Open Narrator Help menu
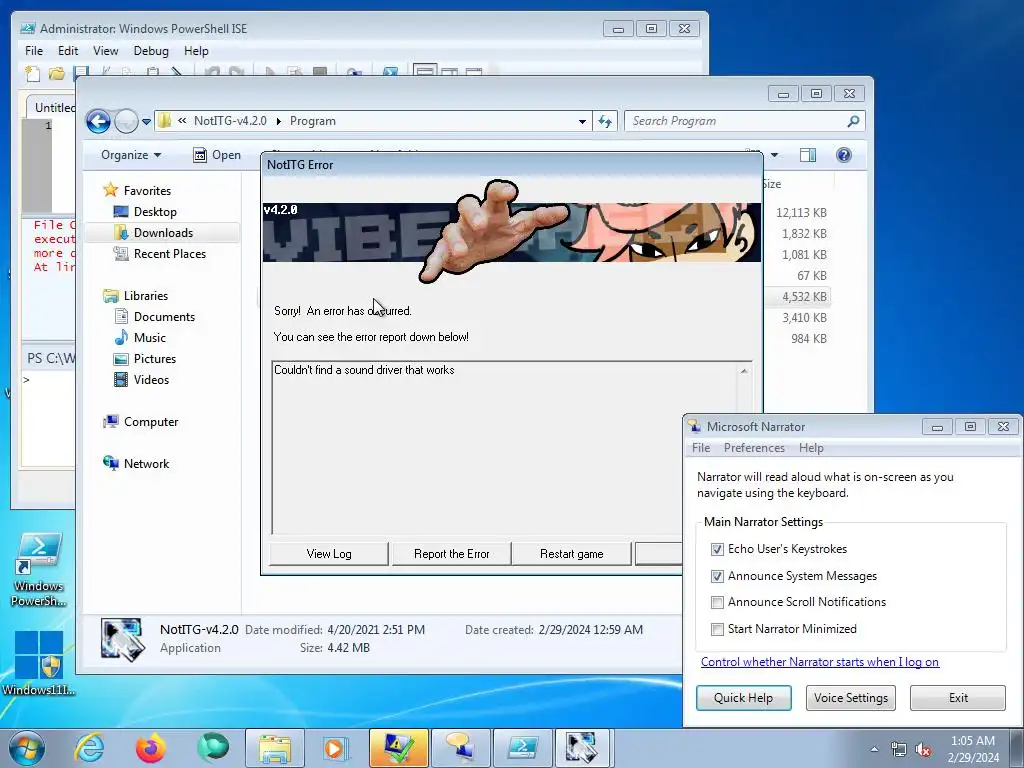The image size is (1024, 768). click(811, 448)
